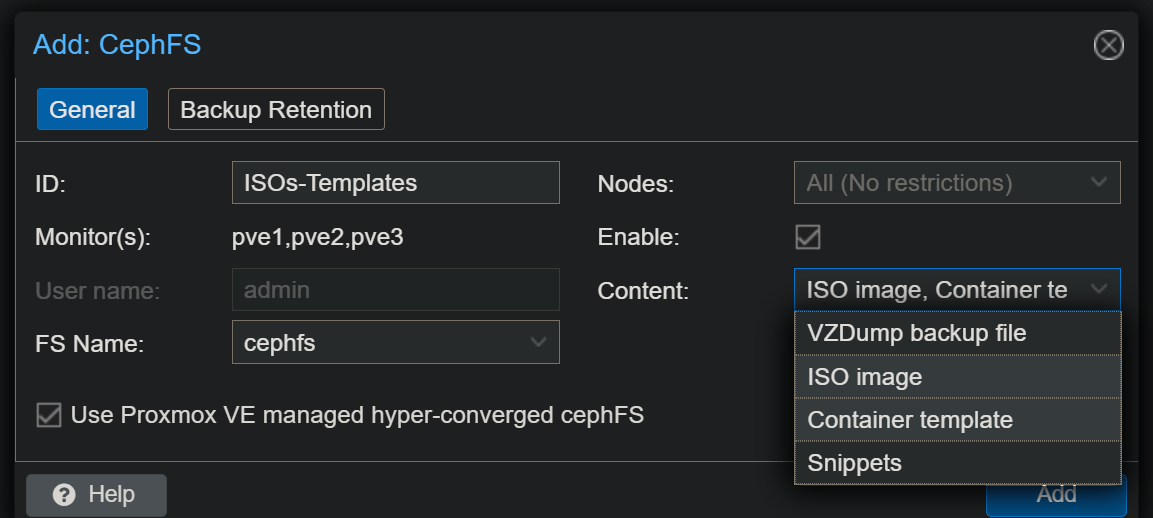Click the Add button
Screen dimensions: 1153x518
point(1056,495)
